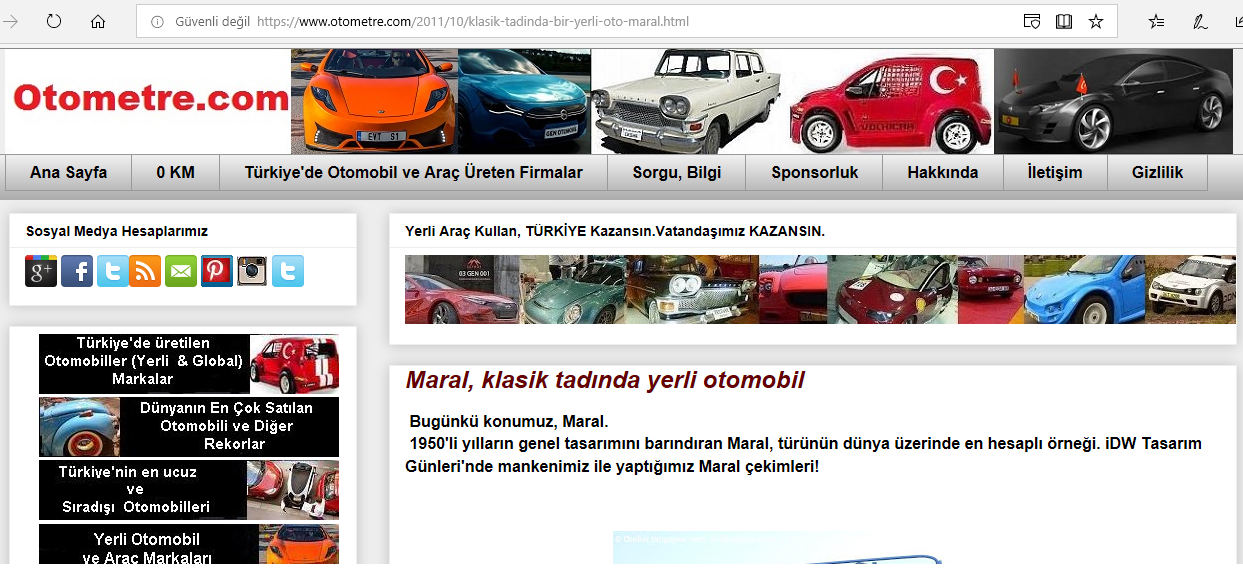Open the Google Plus social icon
This screenshot has height=578, width=1243.
[41, 271]
